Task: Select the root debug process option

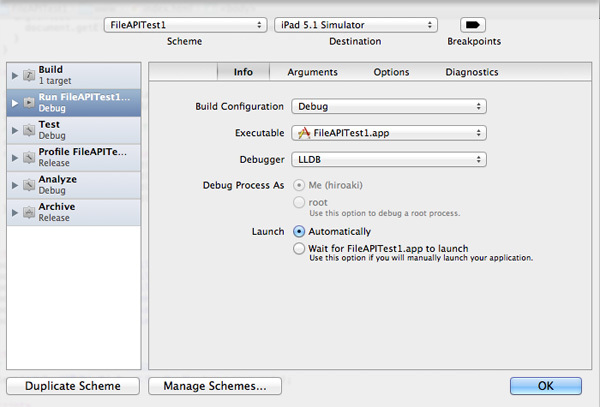Action: (299, 202)
